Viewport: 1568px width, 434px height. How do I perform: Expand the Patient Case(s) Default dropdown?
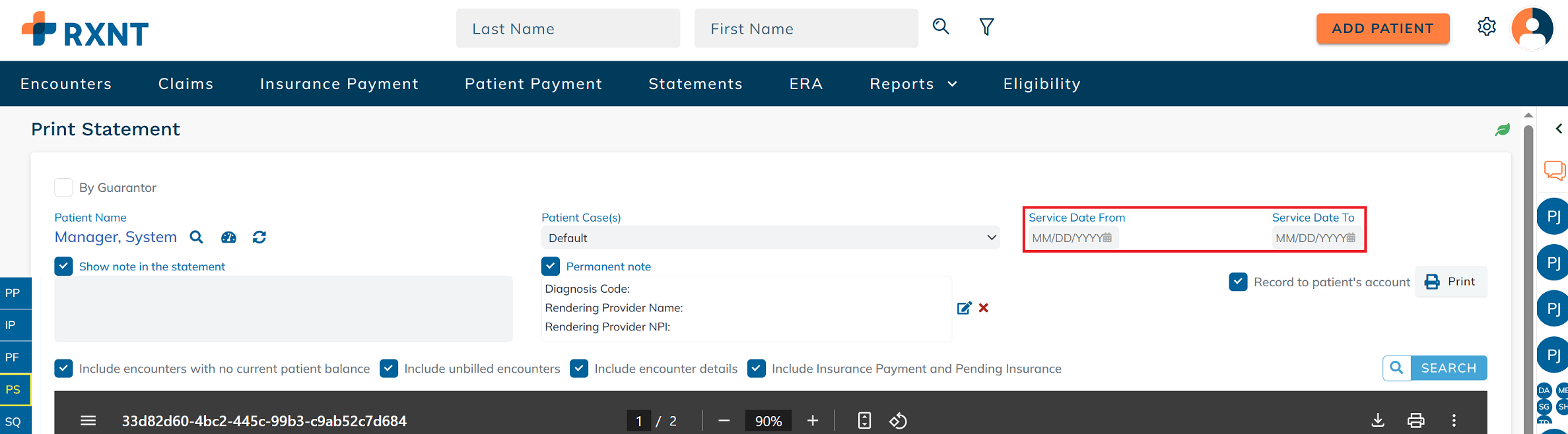click(770, 238)
